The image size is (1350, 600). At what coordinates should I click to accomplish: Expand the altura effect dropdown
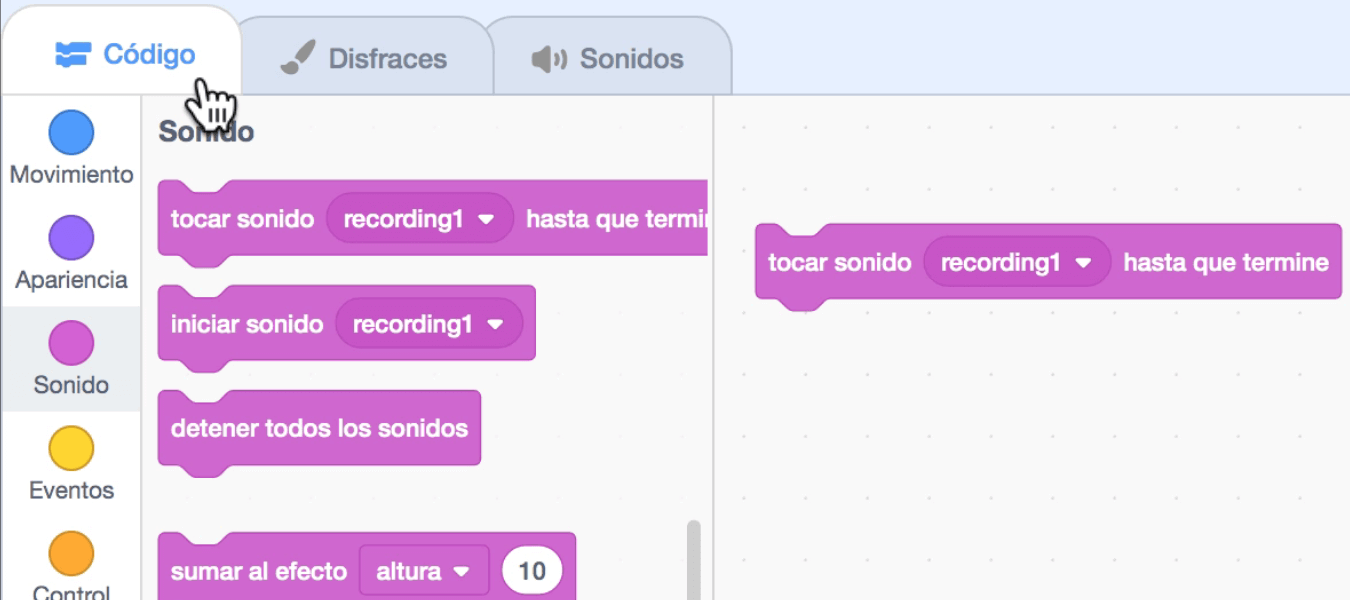(461, 571)
